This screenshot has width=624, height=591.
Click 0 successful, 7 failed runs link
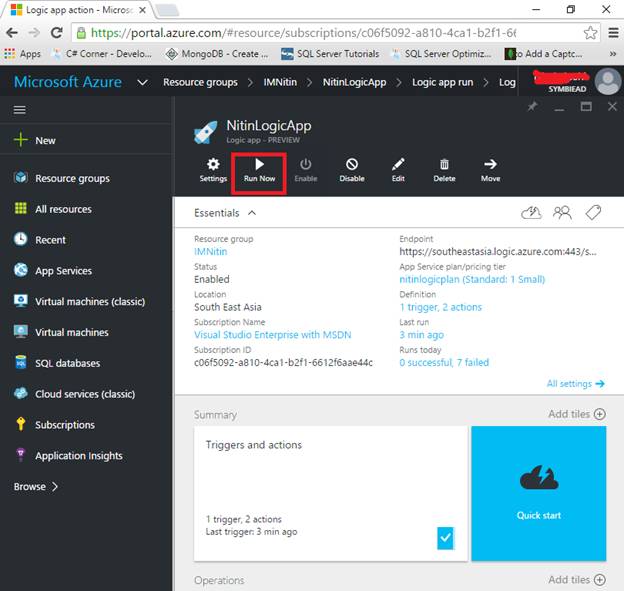pos(444,363)
